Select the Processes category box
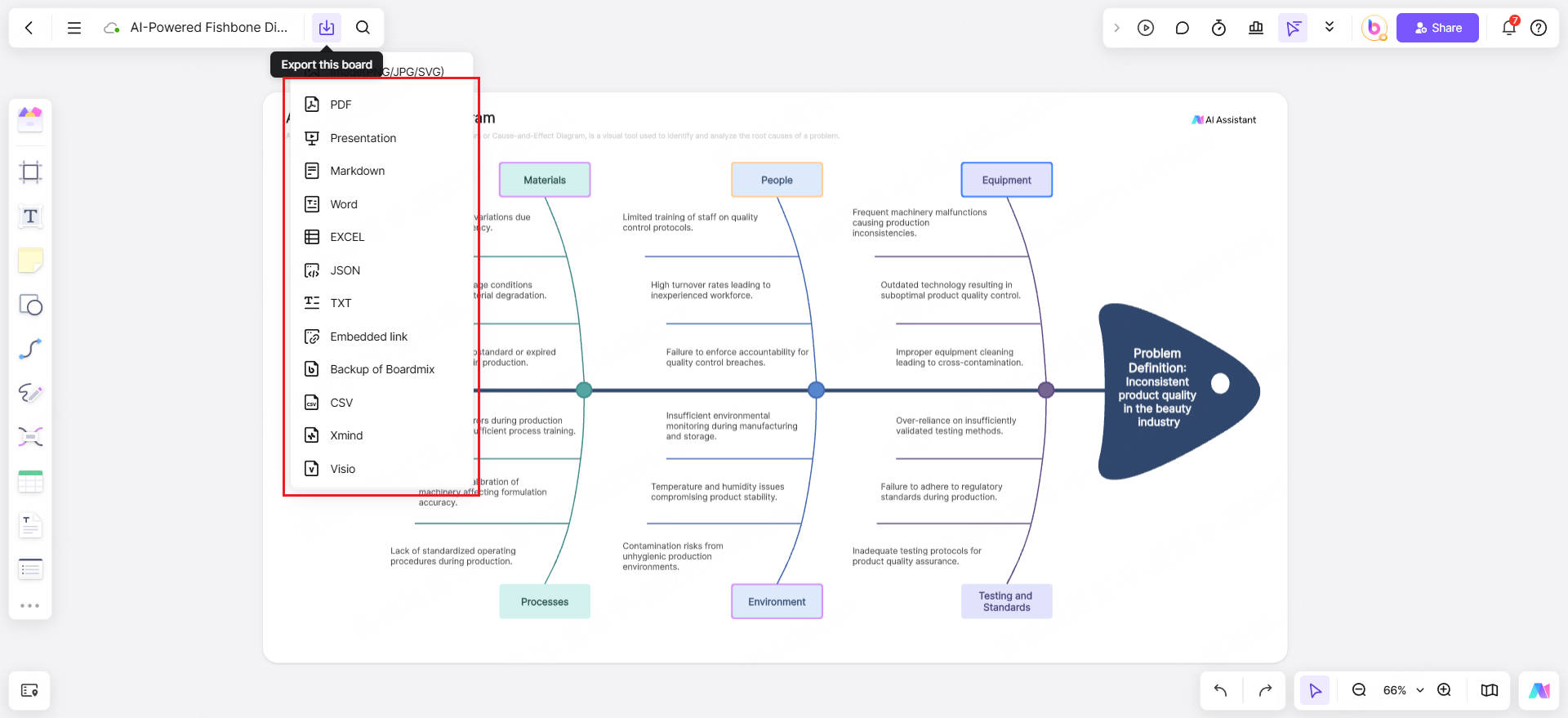The image size is (1568, 718). pyautogui.click(x=545, y=601)
